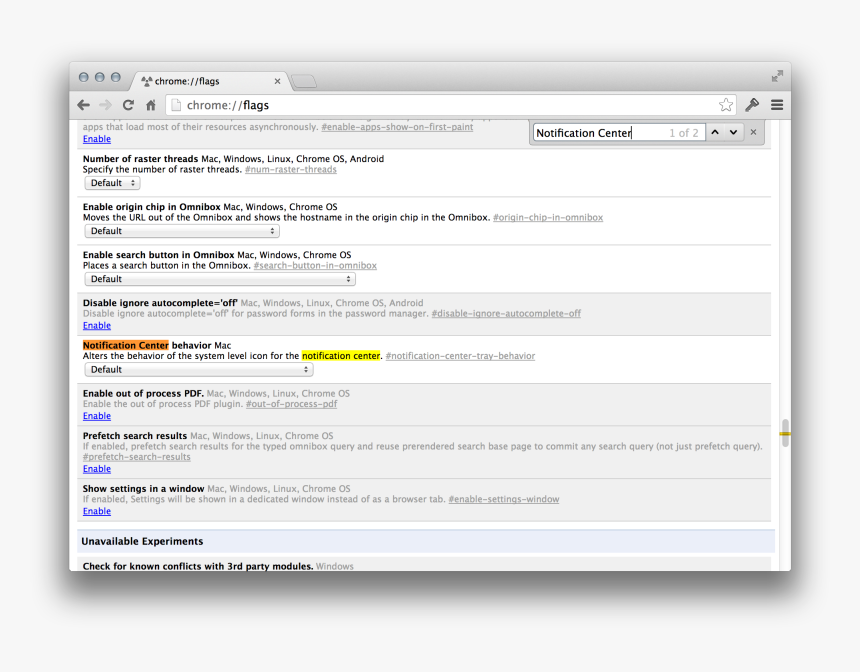Open Number of raster threads dropdown
This screenshot has height=672, width=860.
pyautogui.click(x=112, y=183)
